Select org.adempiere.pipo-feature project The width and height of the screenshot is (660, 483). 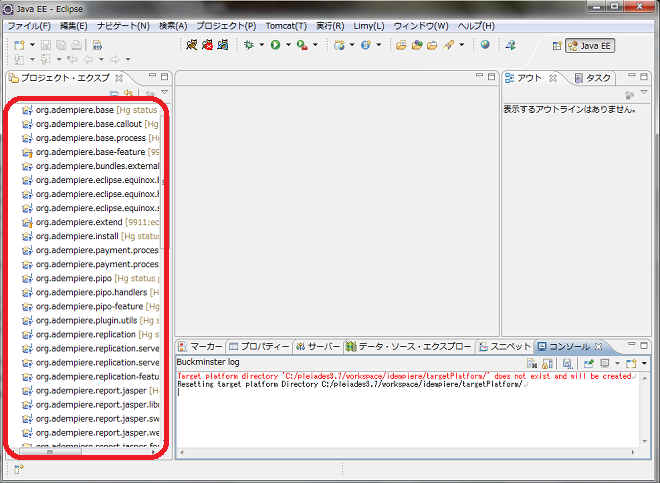point(90,306)
